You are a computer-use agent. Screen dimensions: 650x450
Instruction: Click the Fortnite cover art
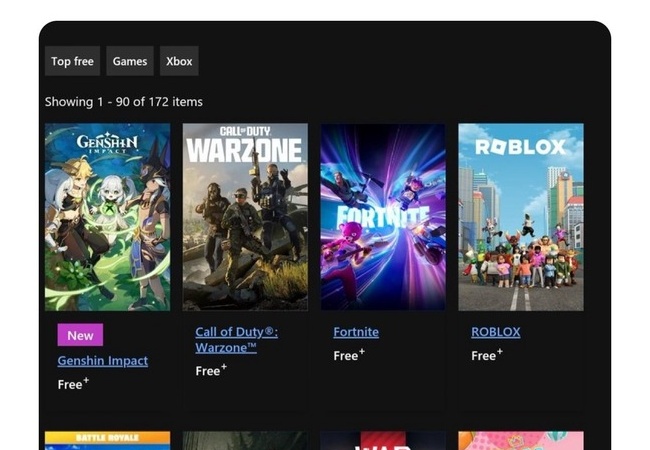383,217
